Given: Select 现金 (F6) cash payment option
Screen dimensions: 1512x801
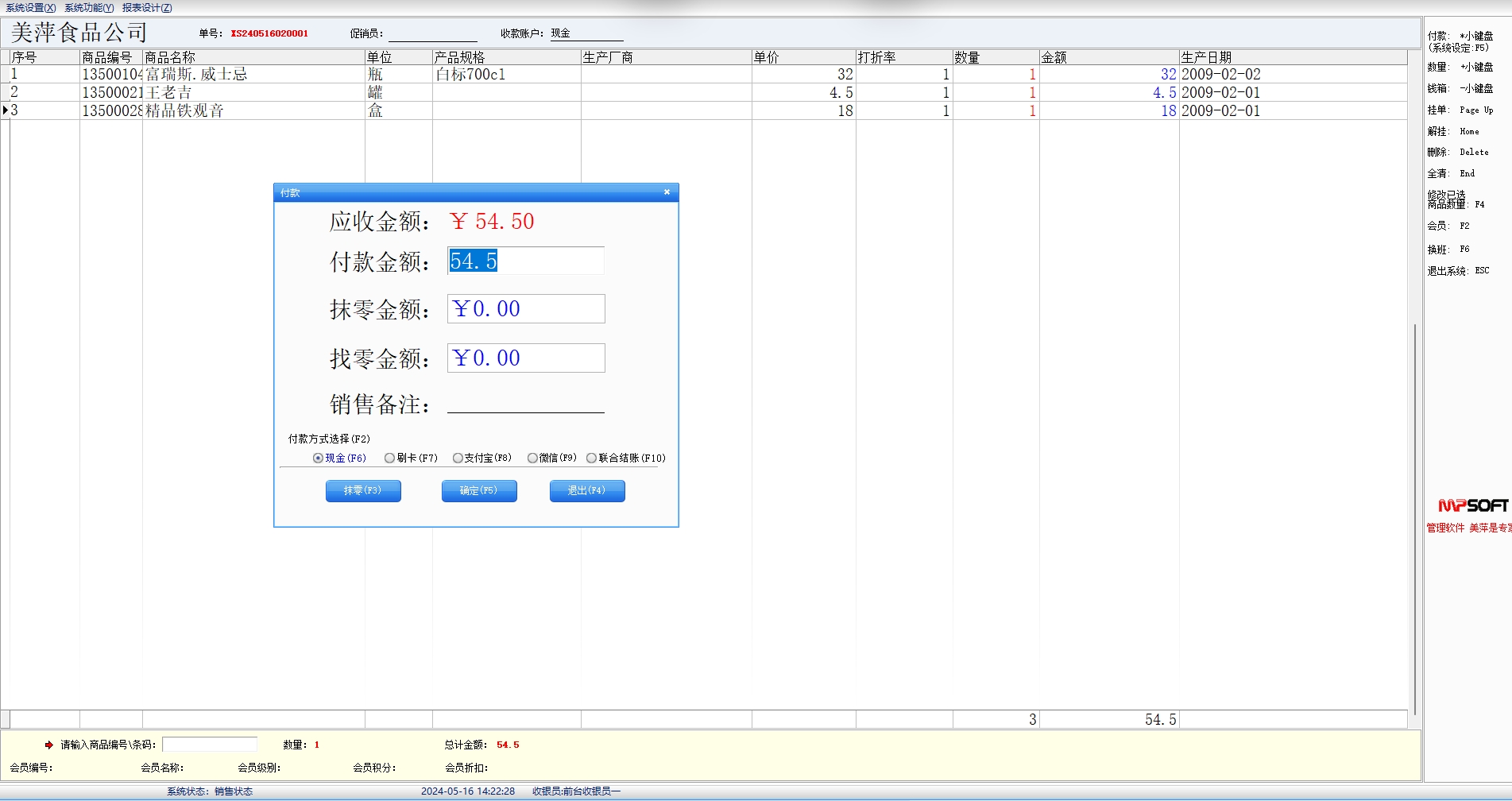Looking at the screenshot, I should click(319, 459).
